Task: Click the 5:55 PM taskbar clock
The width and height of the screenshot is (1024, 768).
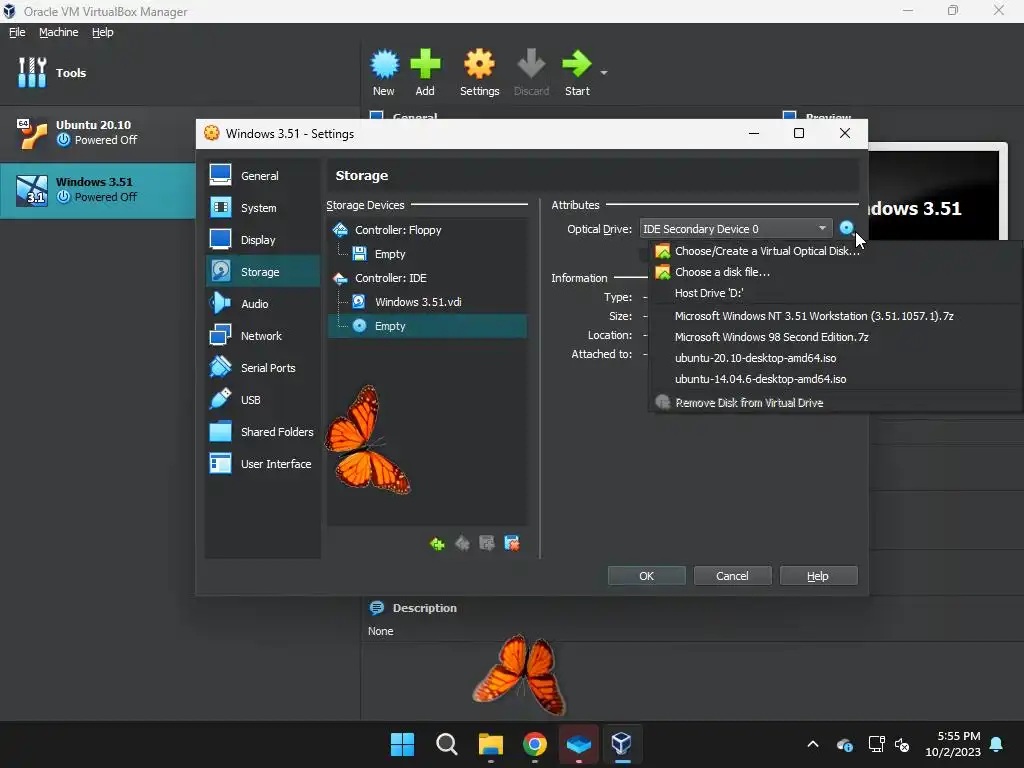Action: [x=953, y=744]
